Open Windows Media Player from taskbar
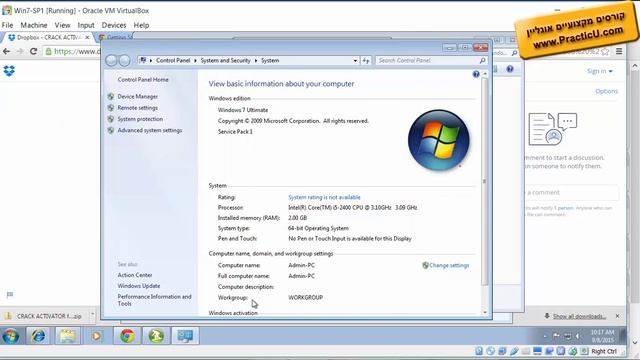The width and height of the screenshot is (640, 360). [x=97, y=336]
